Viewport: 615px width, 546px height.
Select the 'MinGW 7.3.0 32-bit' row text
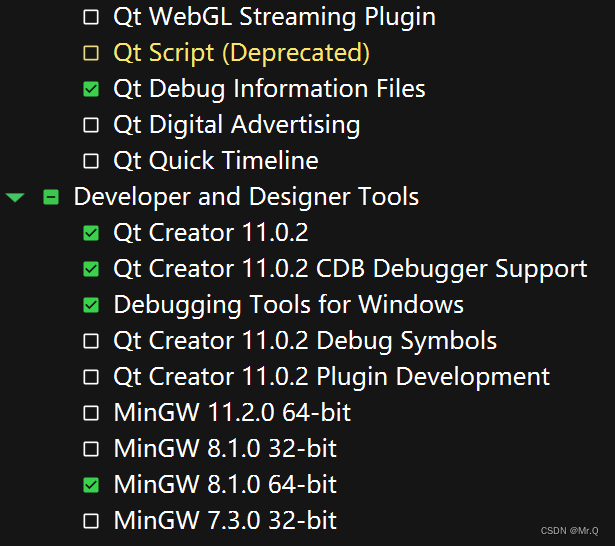click(x=225, y=521)
